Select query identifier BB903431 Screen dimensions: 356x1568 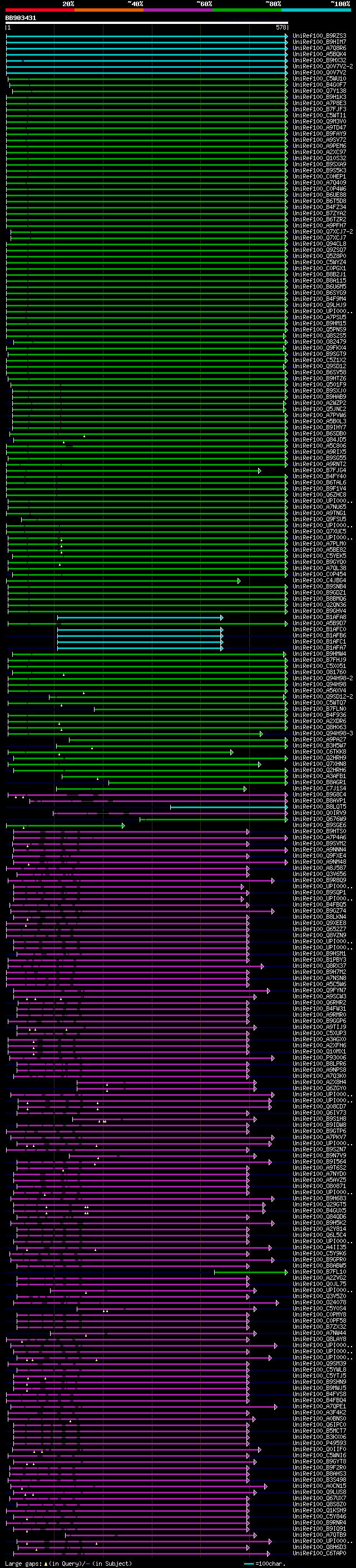point(21,18)
